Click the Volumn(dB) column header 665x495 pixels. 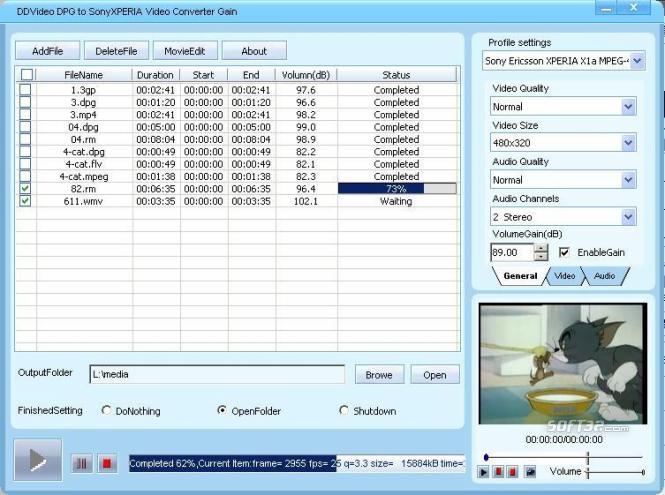pos(306,75)
